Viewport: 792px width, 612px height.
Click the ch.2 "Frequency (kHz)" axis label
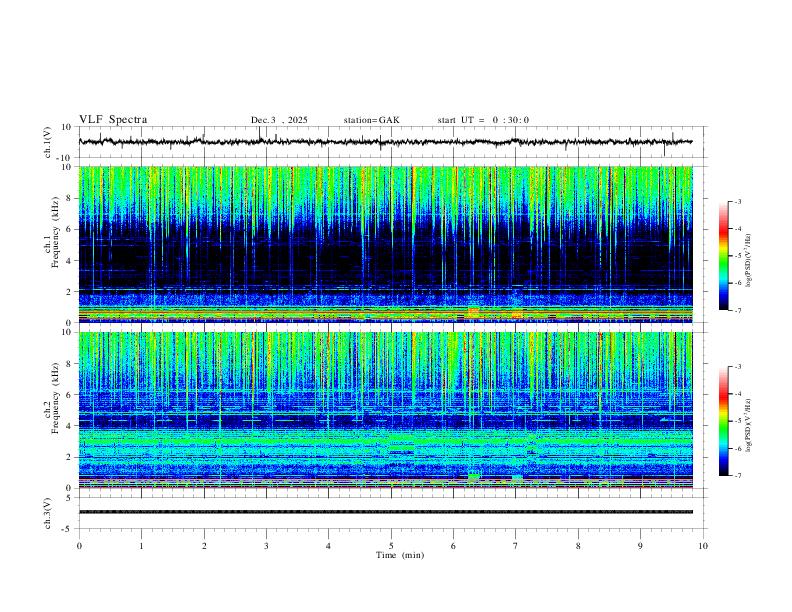[x=56, y=398]
